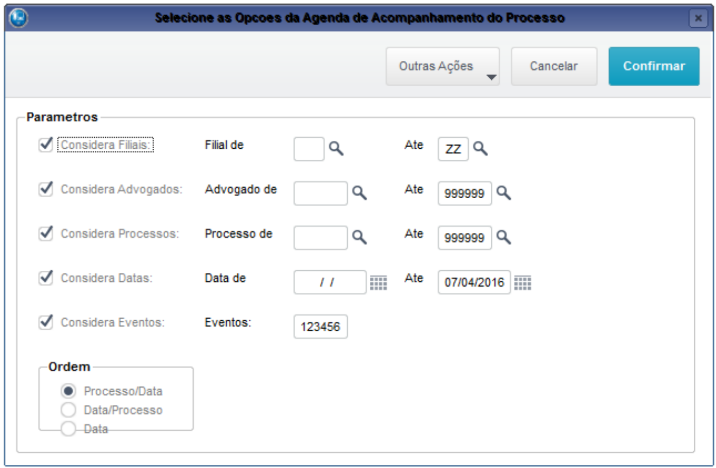Screen dimensions: 716x468
Task: Focus the empty Data de date field
Action: 330,283
